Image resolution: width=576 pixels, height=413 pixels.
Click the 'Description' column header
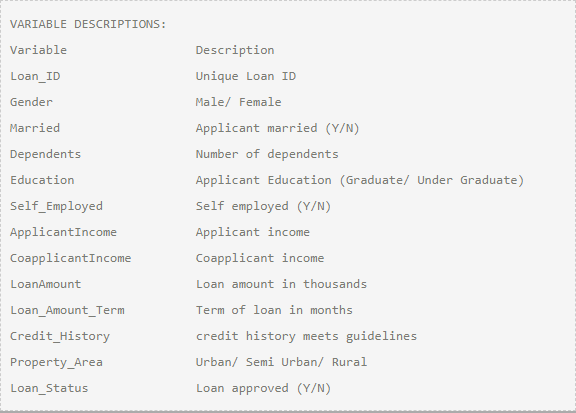[x=235, y=50]
